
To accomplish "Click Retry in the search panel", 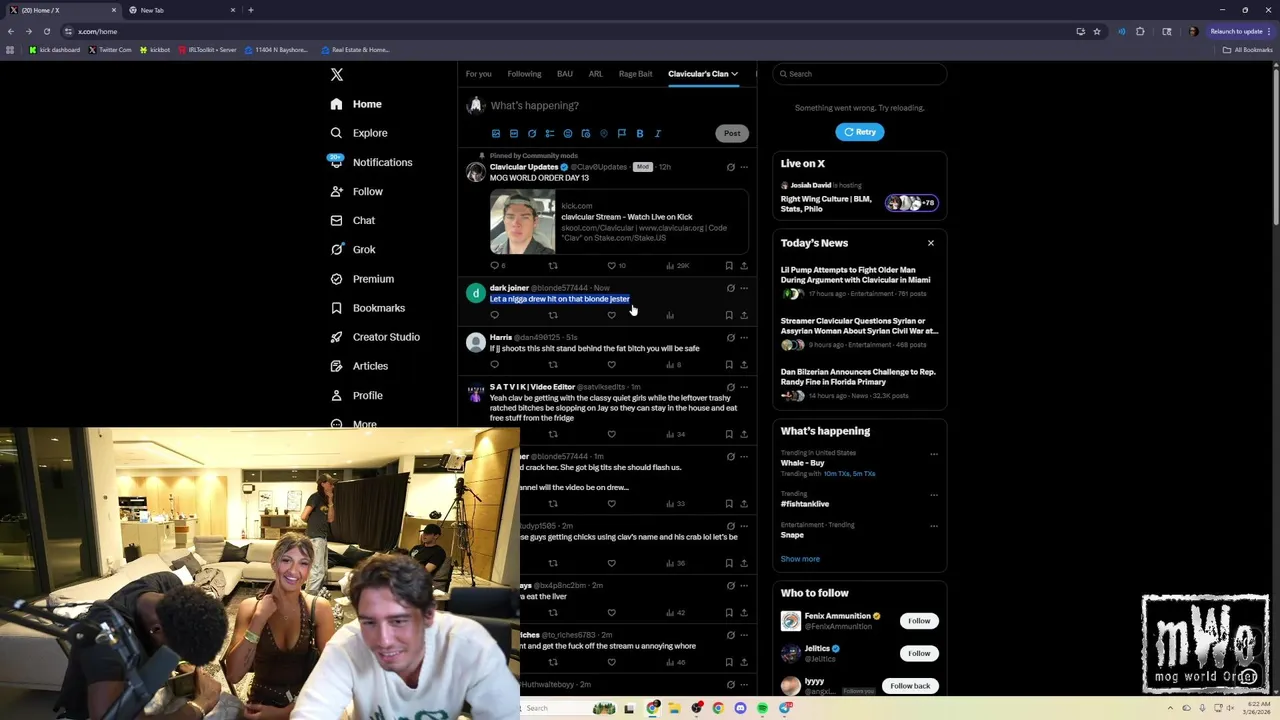I will pos(860,132).
